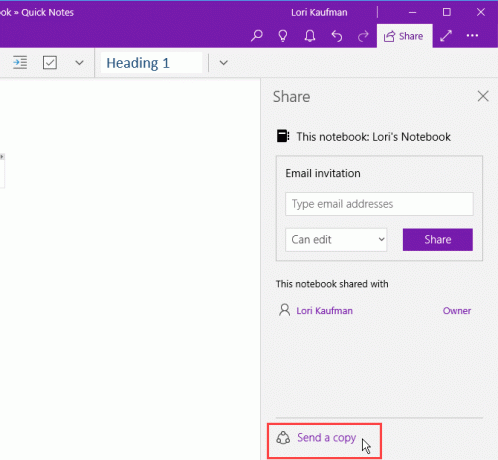Open the Can edit permission dropdown
This screenshot has height=460, width=498.
pyautogui.click(x=336, y=240)
